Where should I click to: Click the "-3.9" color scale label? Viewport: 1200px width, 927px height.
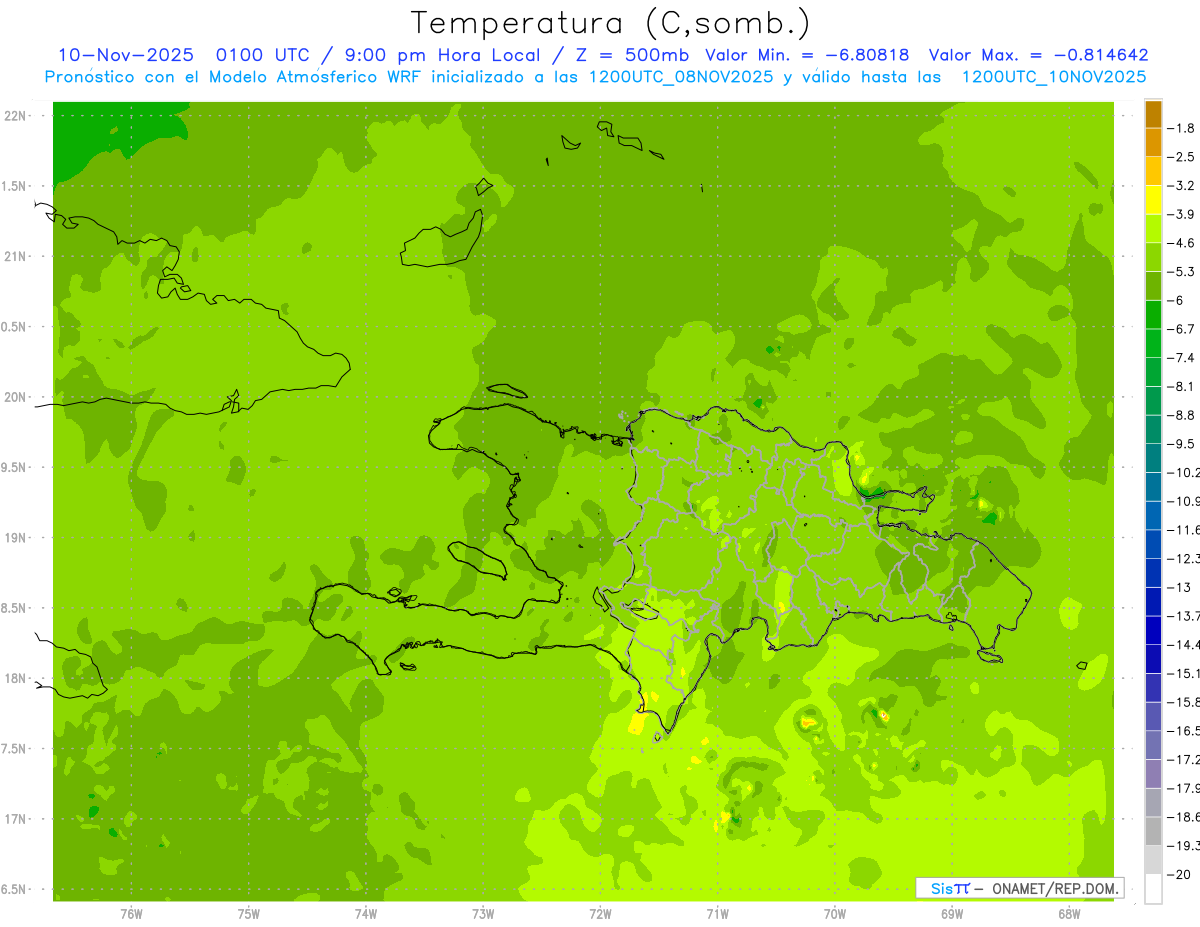pyautogui.click(x=1182, y=214)
